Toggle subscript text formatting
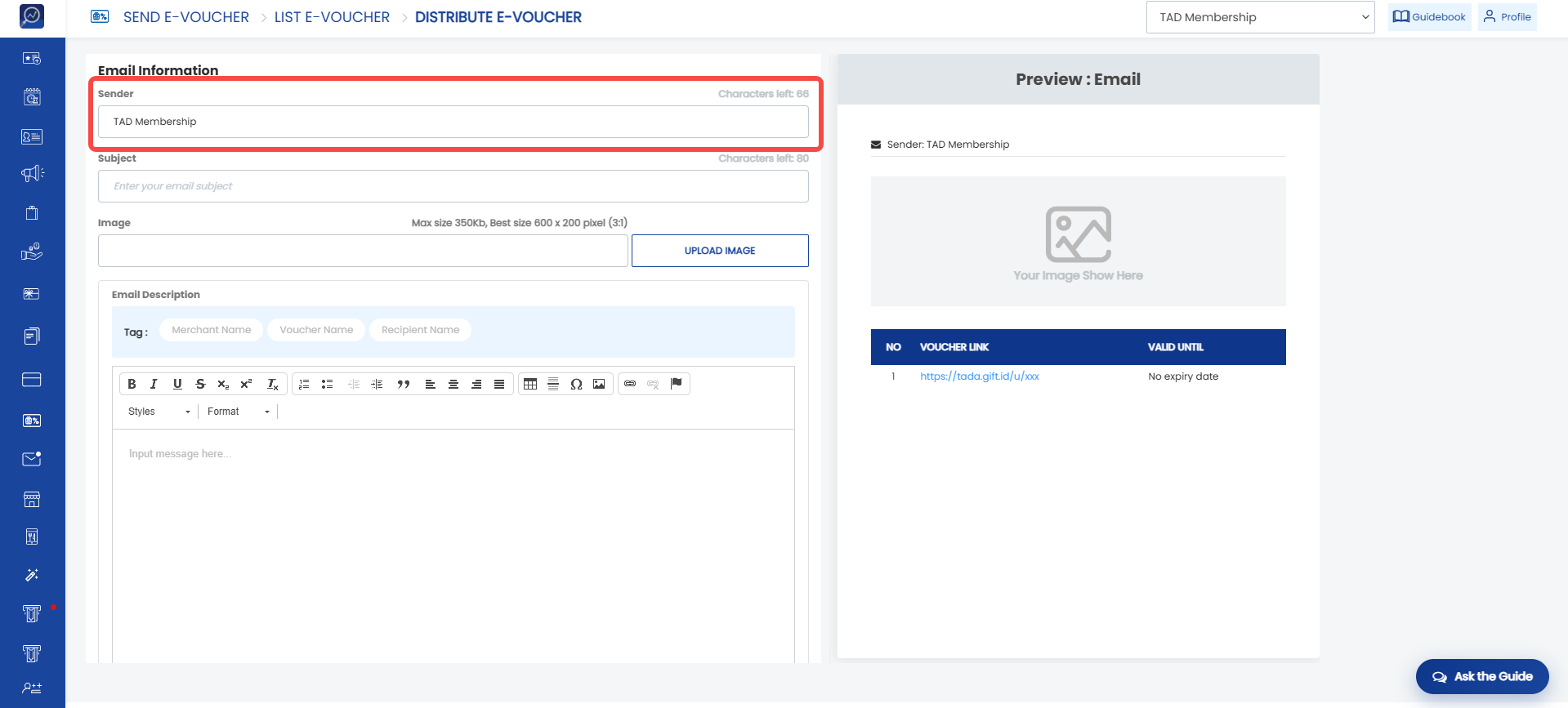The image size is (1568, 708). (223, 384)
